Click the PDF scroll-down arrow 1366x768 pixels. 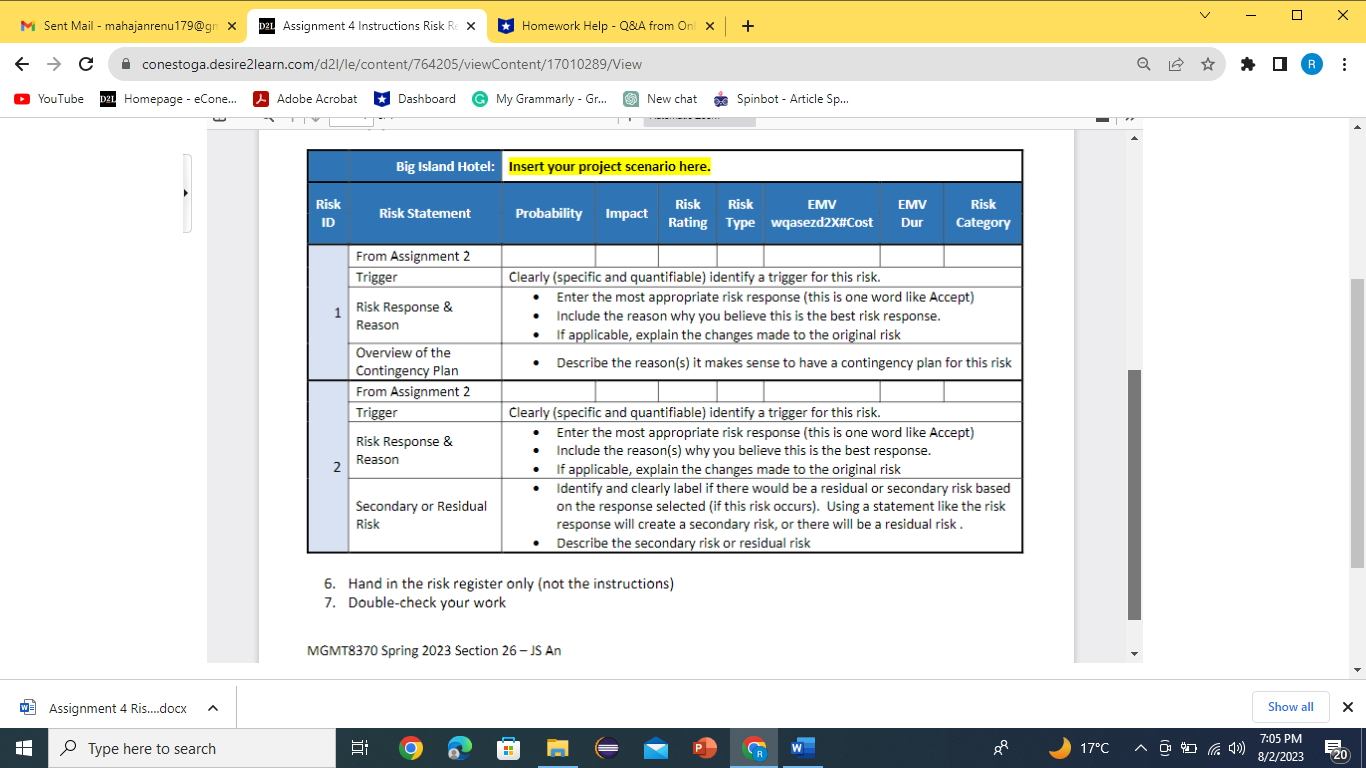click(x=1134, y=654)
